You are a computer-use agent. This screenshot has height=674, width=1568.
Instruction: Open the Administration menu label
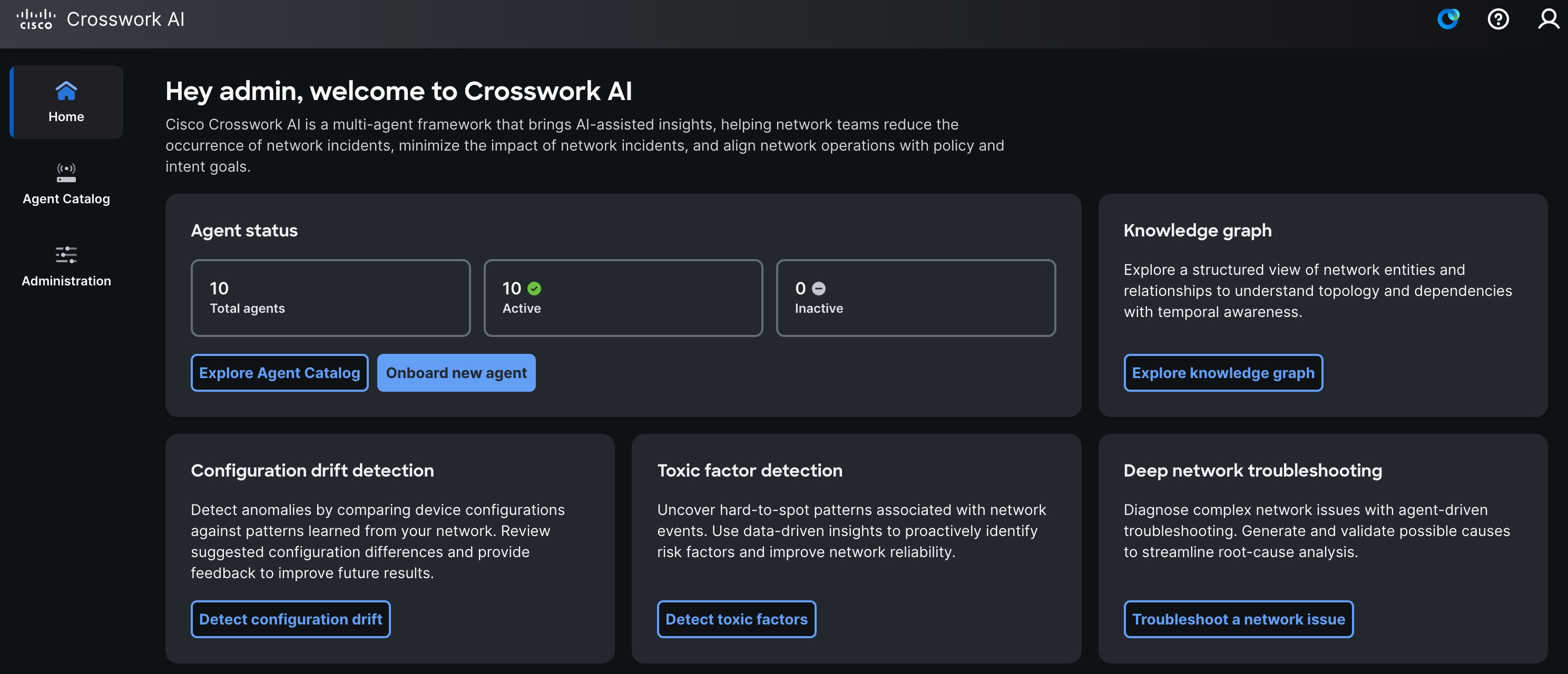coord(66,281)
